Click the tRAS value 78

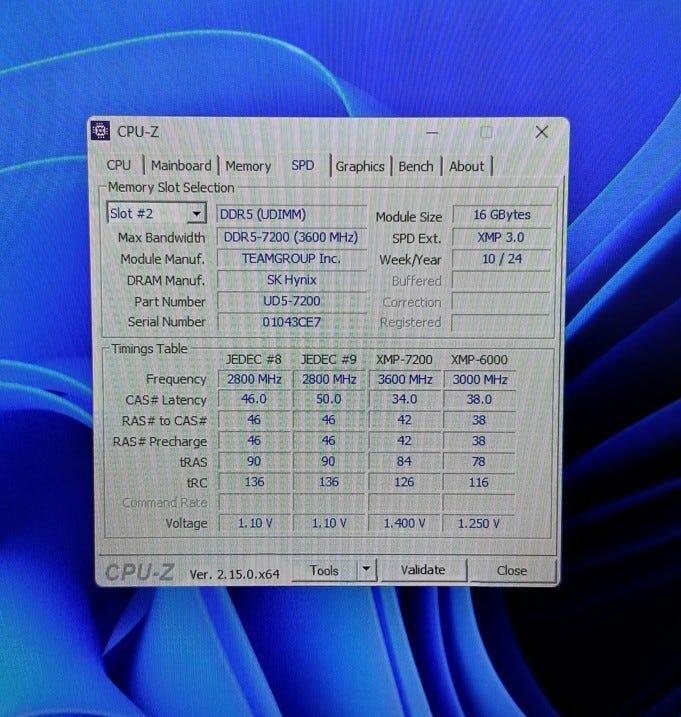click(479, 461)
